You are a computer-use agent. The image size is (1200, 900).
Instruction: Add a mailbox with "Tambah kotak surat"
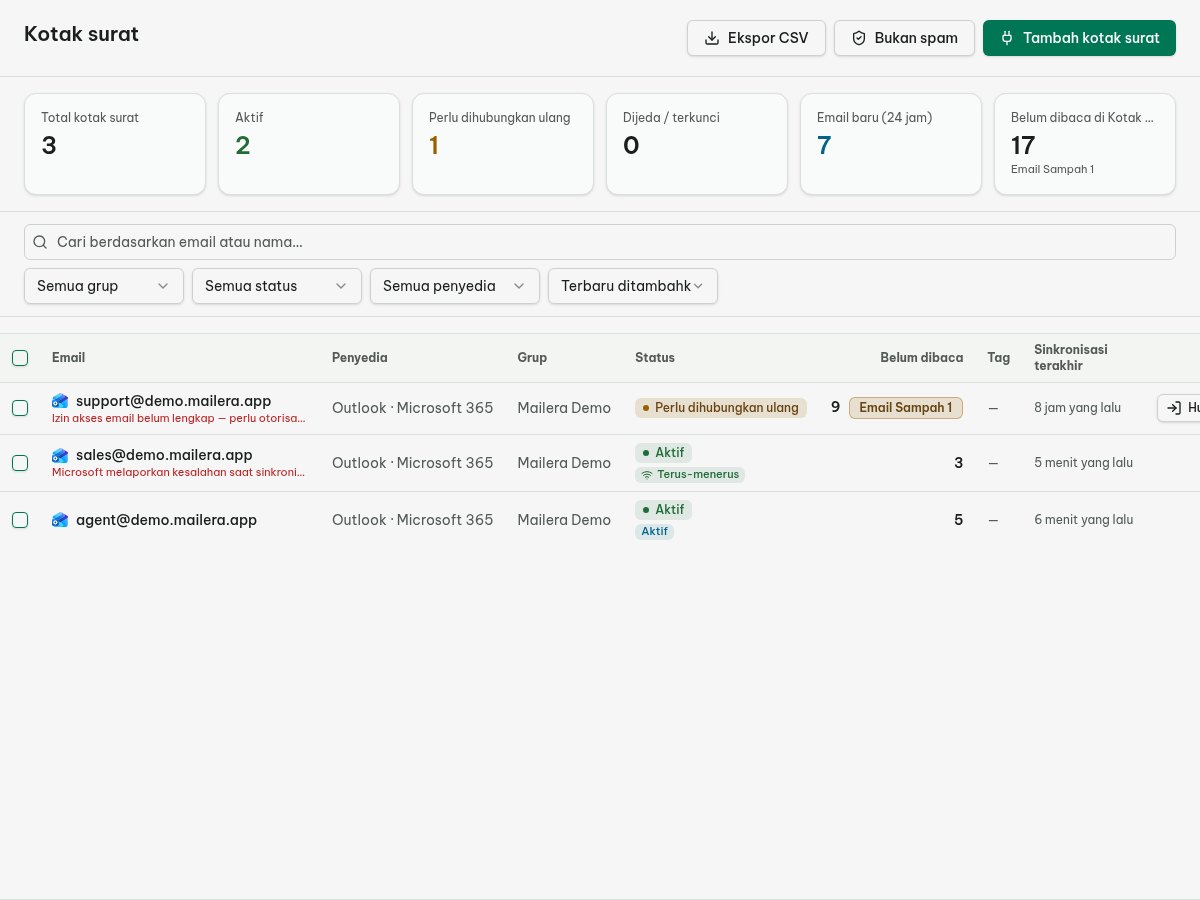click(x=1079, y=38)
